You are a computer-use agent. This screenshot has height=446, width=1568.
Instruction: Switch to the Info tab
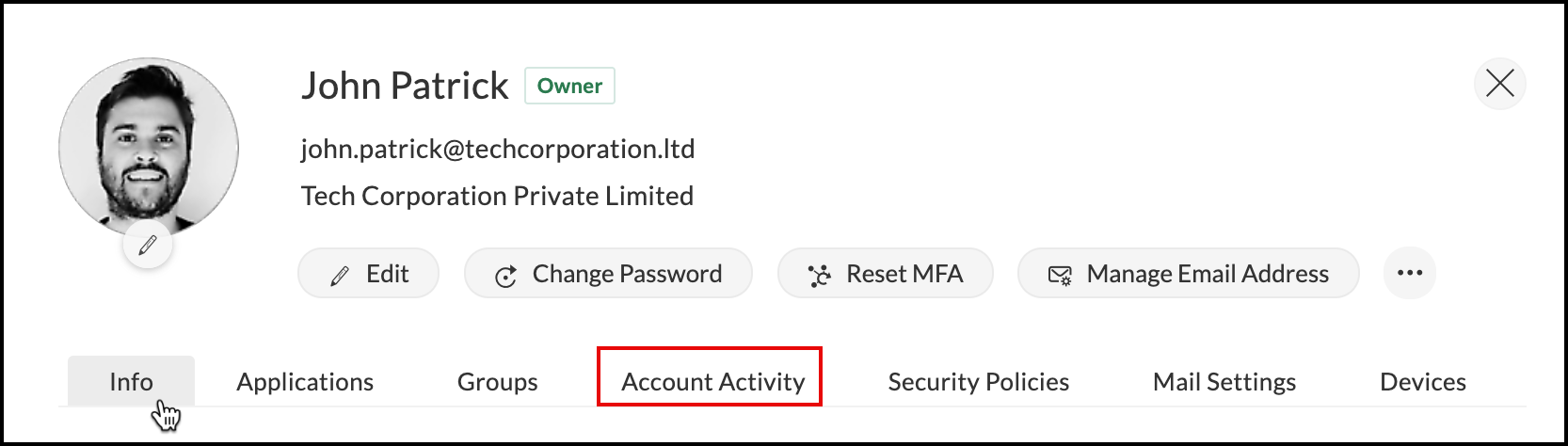click(x=131, y=382)
